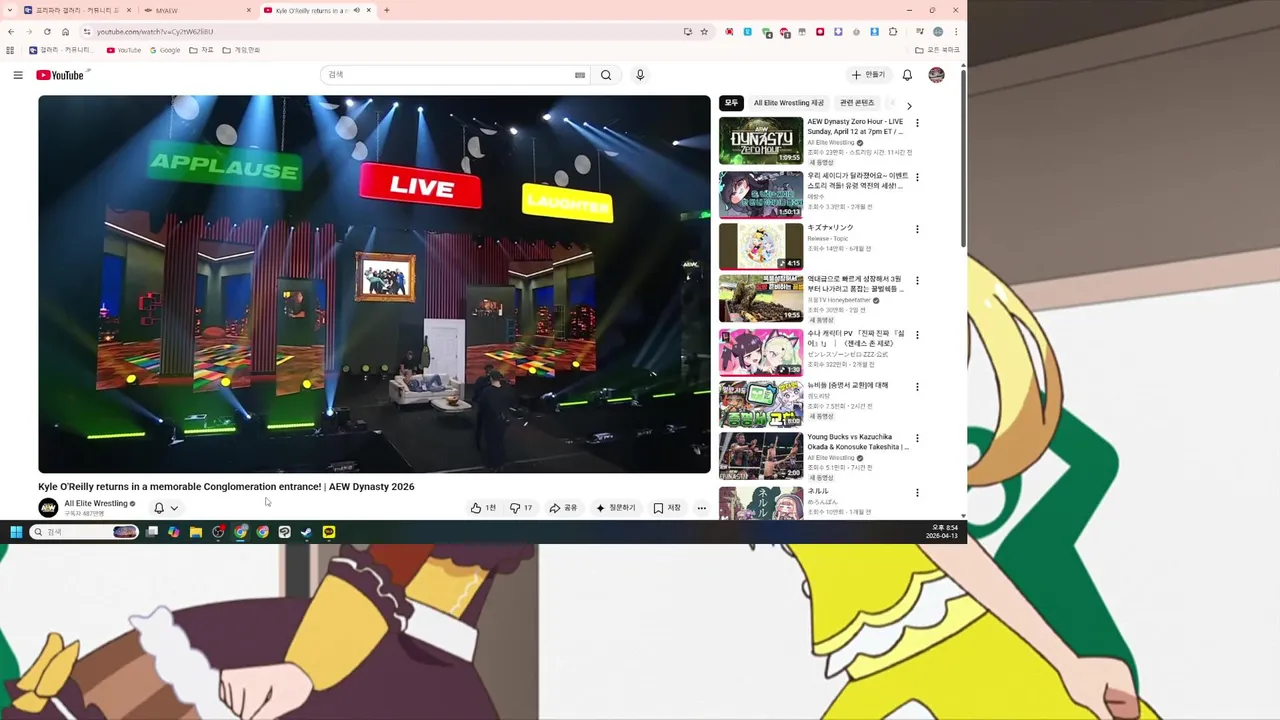Open the bookmarks bar apps grid icon

point(11,50)
